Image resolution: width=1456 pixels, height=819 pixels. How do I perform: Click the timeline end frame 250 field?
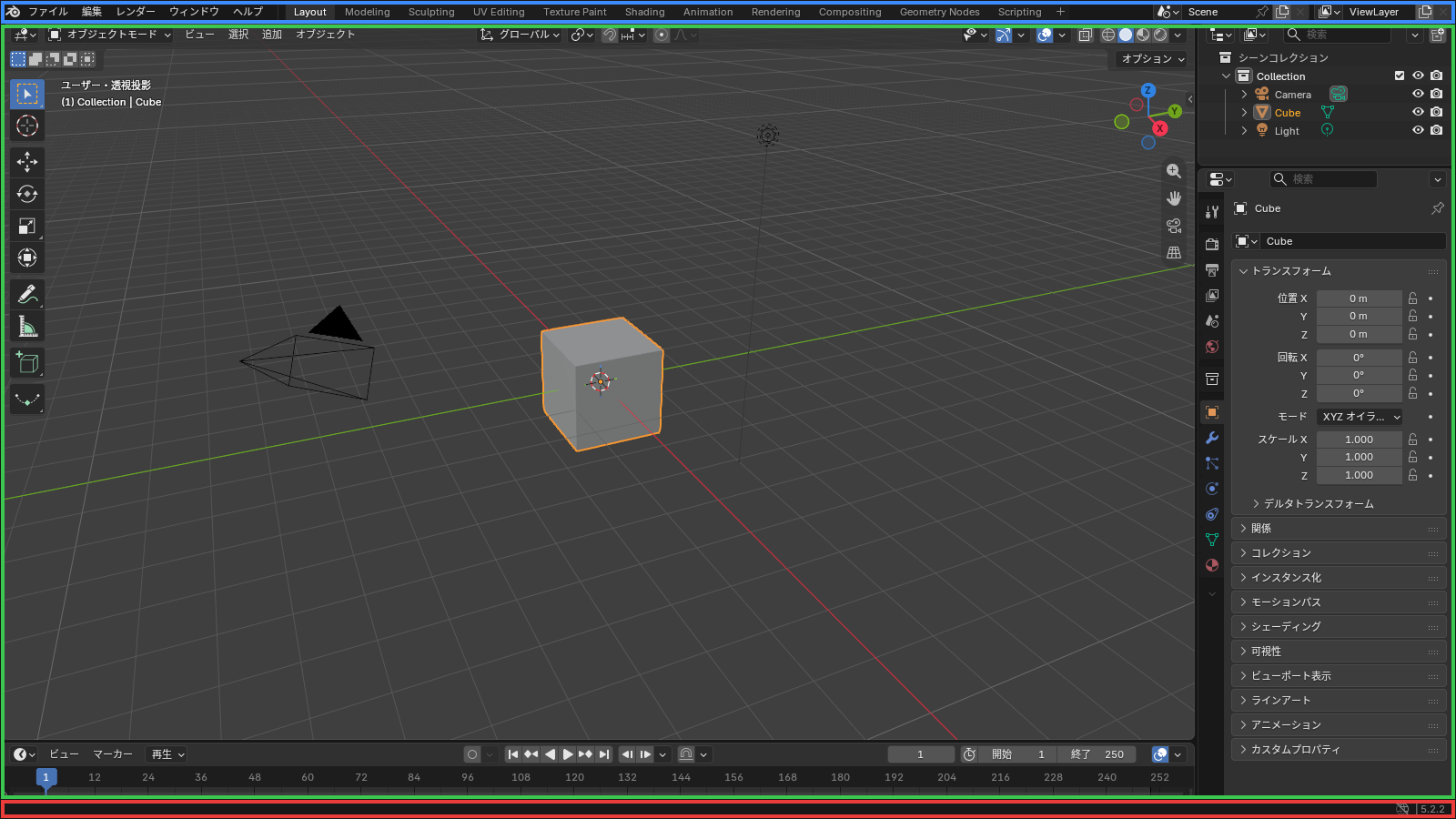tap(1098, 754)
